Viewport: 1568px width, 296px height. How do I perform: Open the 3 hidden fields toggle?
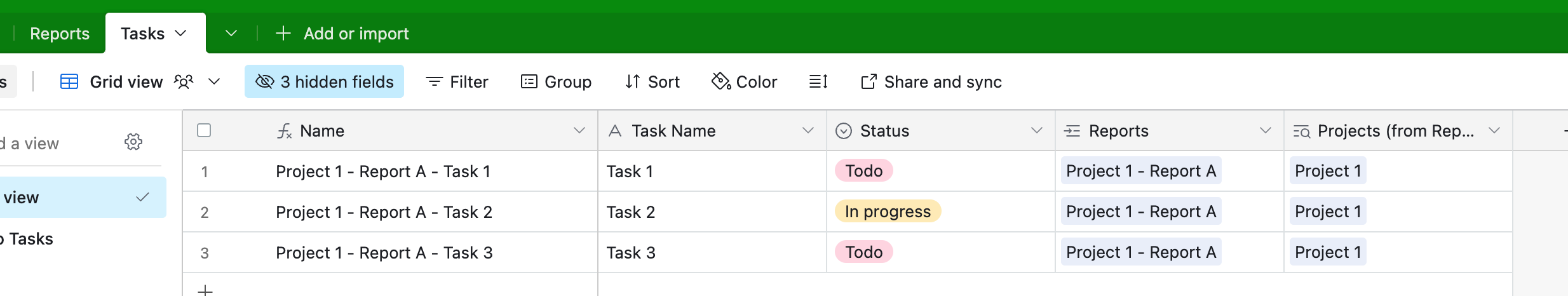(324, 81)
